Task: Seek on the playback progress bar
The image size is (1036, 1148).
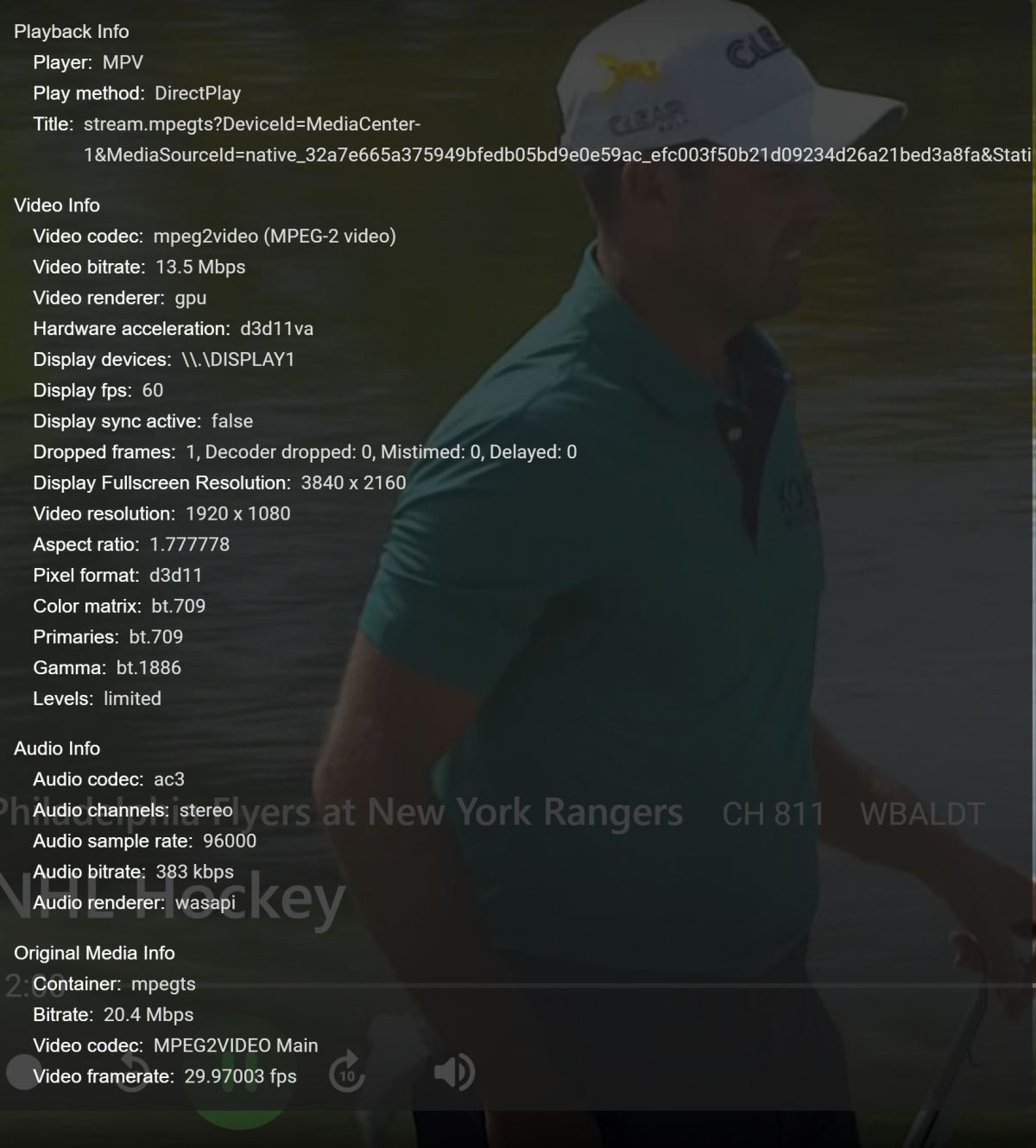Action: coord(544,985)
